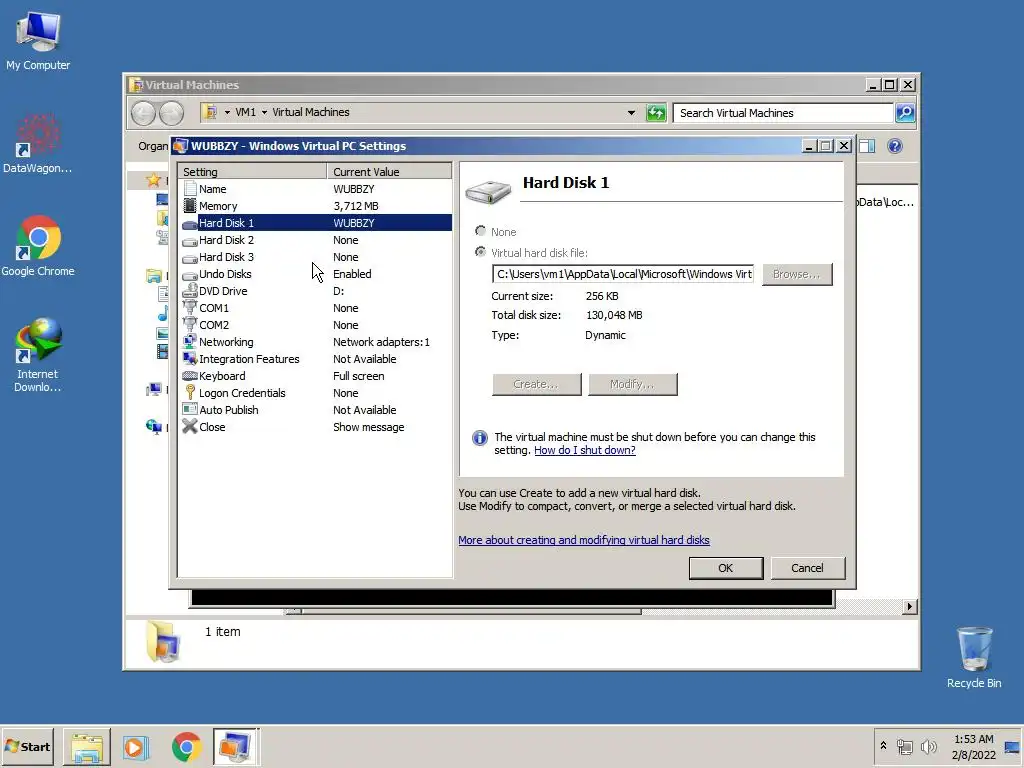Cancel the settings dialog
This screenshot has height=768, width=1024.
[807, 568]
